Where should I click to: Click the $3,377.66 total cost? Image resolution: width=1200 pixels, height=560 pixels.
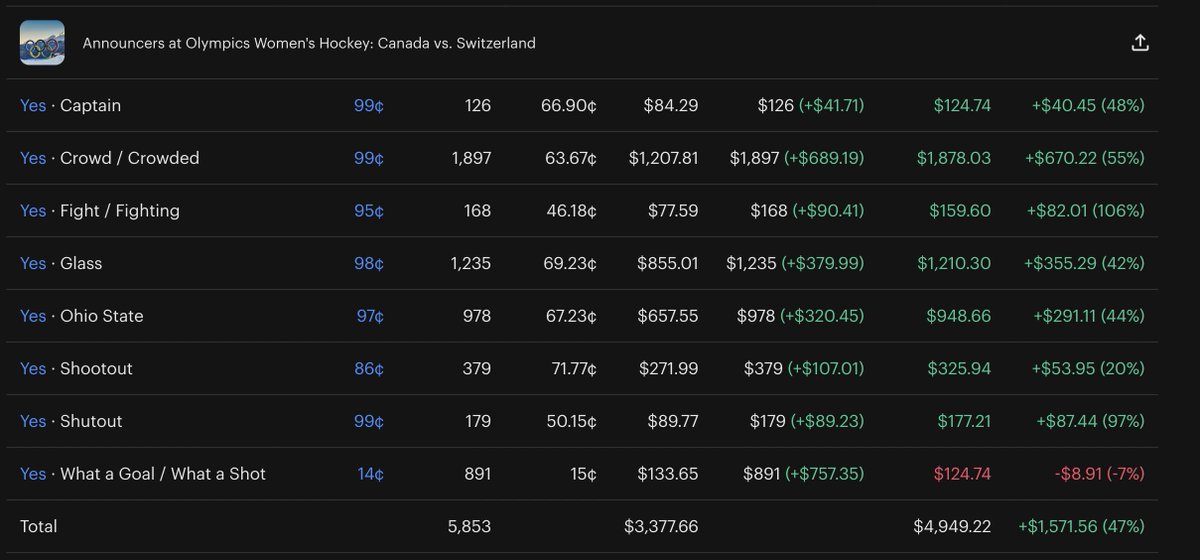click(x=661, y=526)
